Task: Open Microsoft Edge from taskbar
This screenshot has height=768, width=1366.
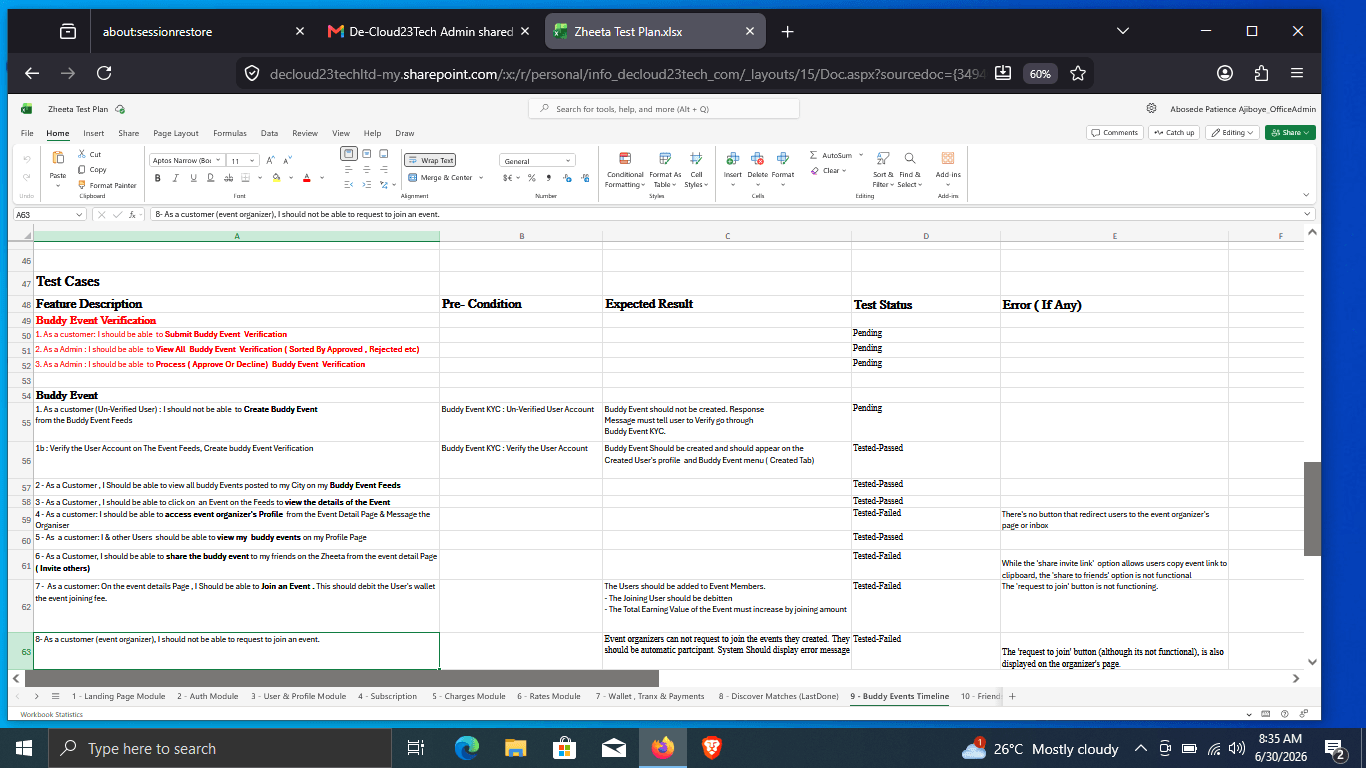Action: 467,748
